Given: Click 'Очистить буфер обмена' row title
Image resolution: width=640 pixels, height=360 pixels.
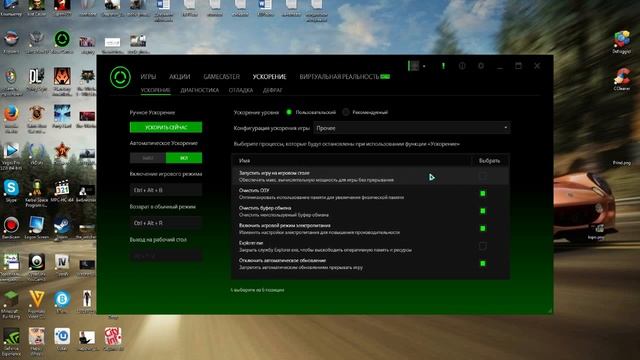Looking at the screenshot, I should click(x=265, y=208).
